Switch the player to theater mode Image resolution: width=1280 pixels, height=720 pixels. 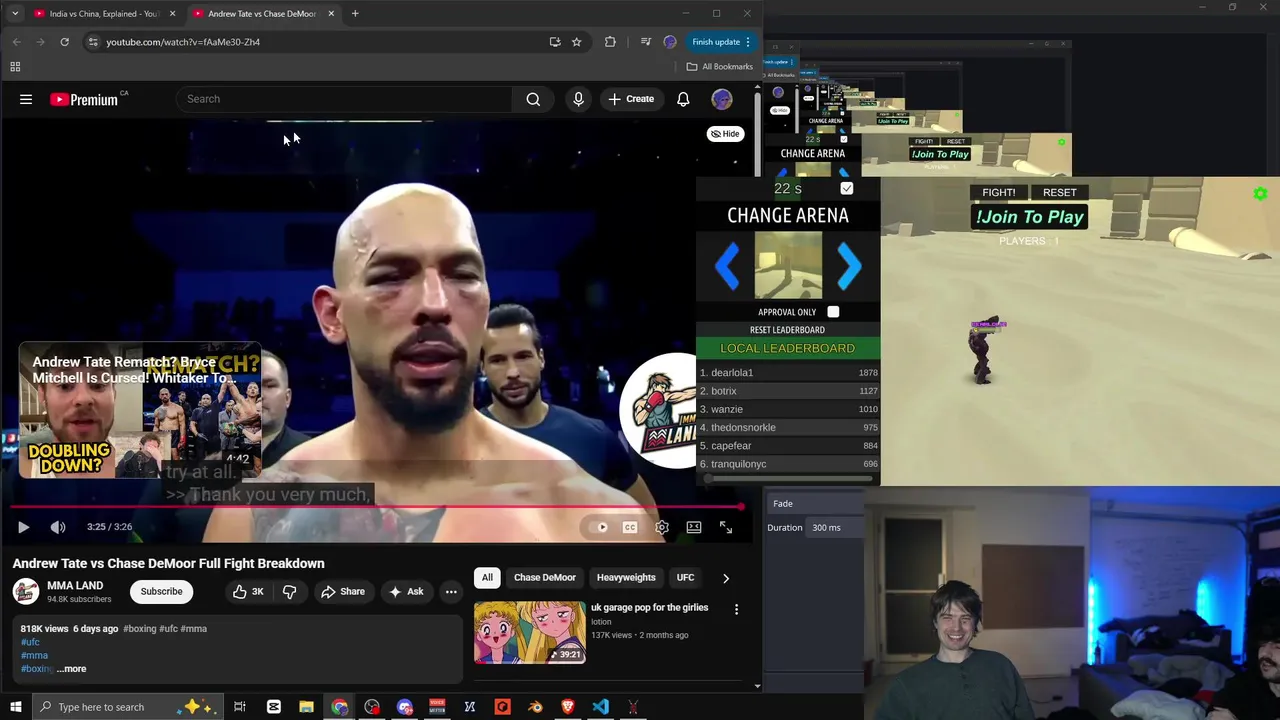coord(694,527)
